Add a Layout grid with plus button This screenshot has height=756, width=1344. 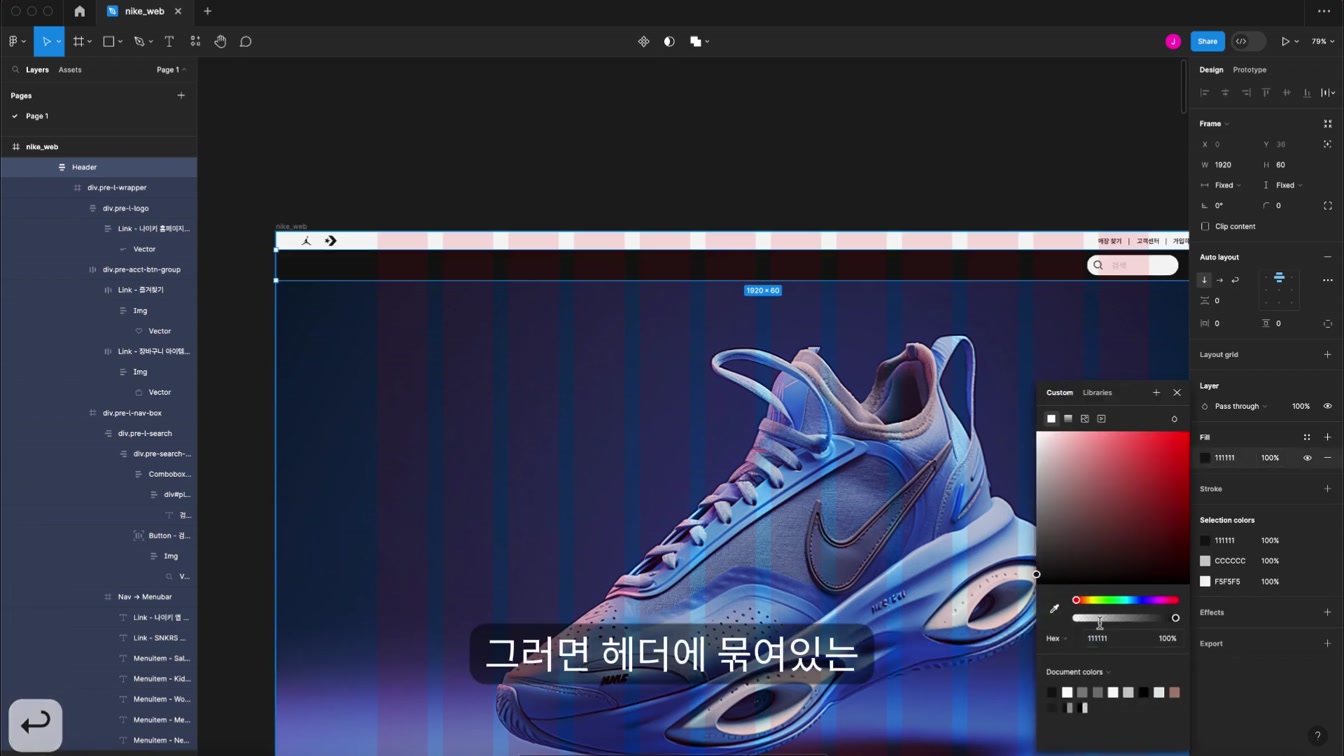[x=1328, y=354]
